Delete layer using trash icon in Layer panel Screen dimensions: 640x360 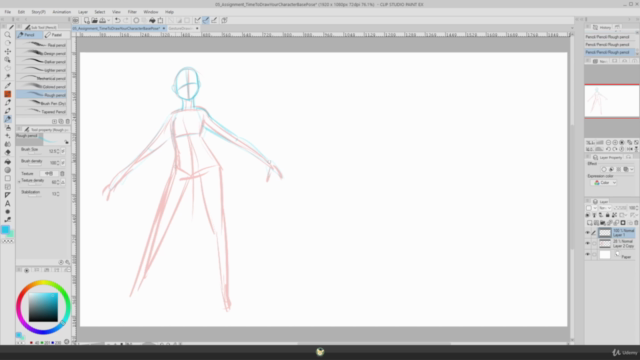tap(636, 223)
